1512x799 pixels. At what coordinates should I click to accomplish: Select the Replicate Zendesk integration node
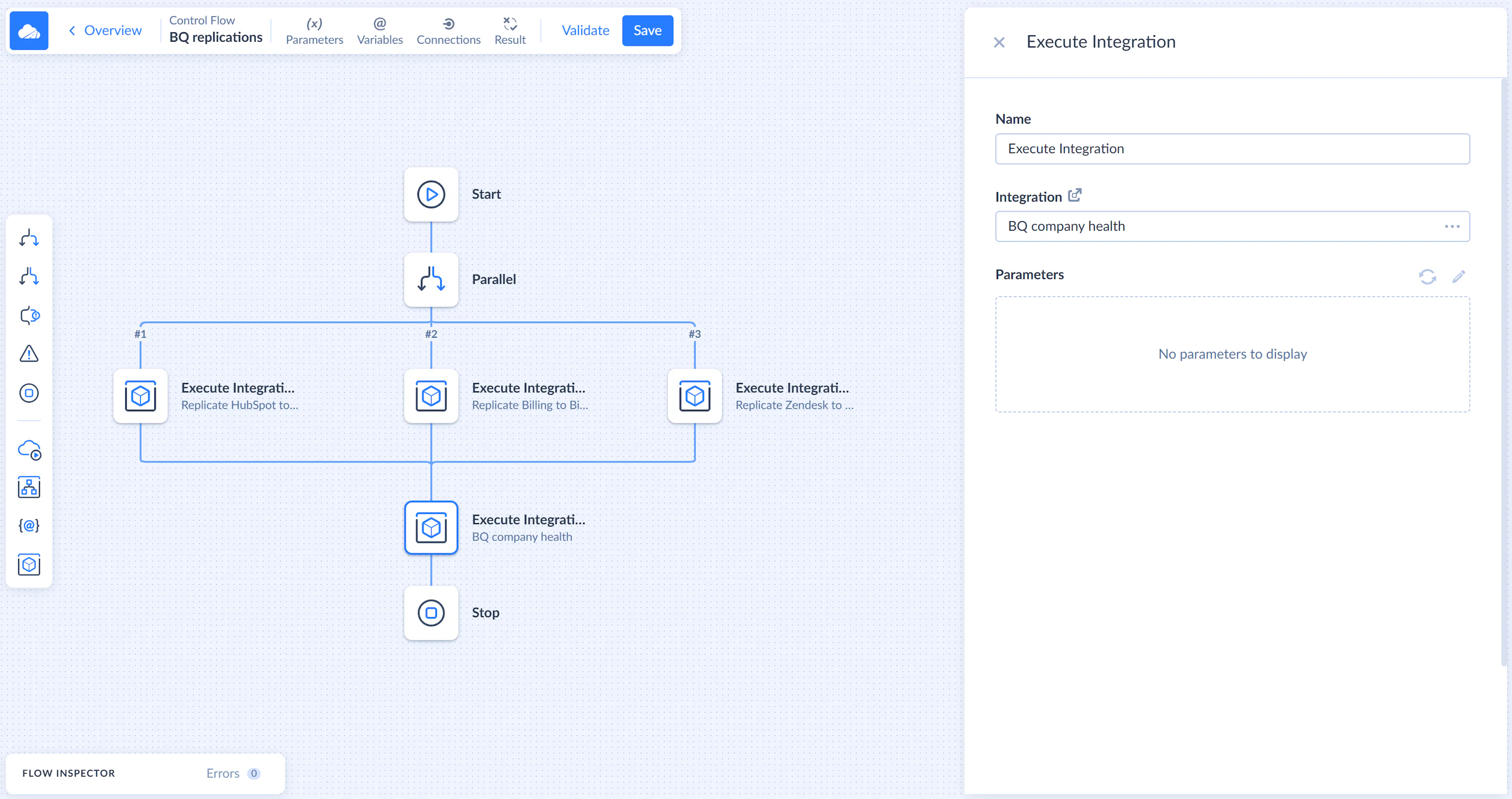coord(695,396)
